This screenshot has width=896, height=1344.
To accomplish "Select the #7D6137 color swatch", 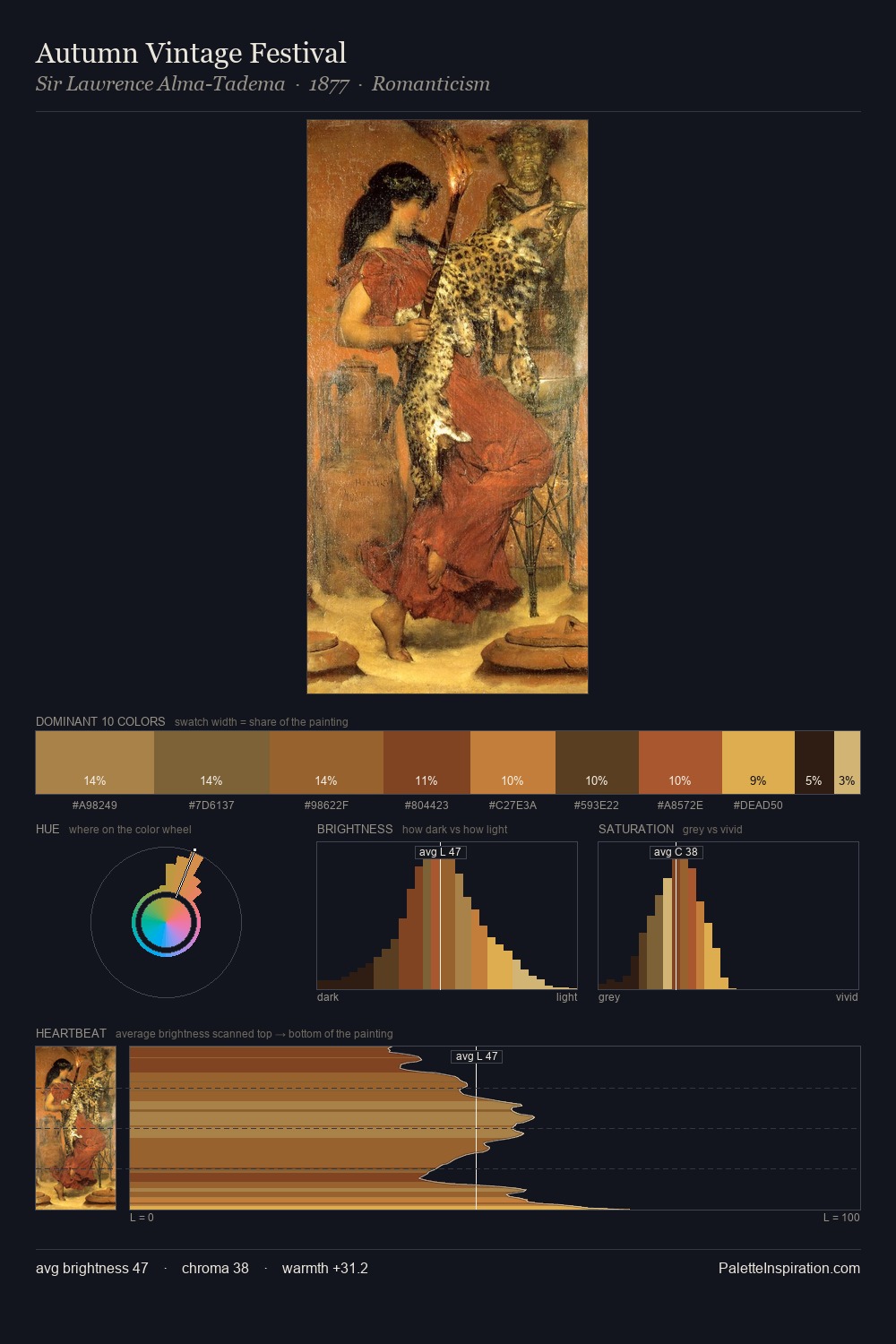I will coord(211,762).
